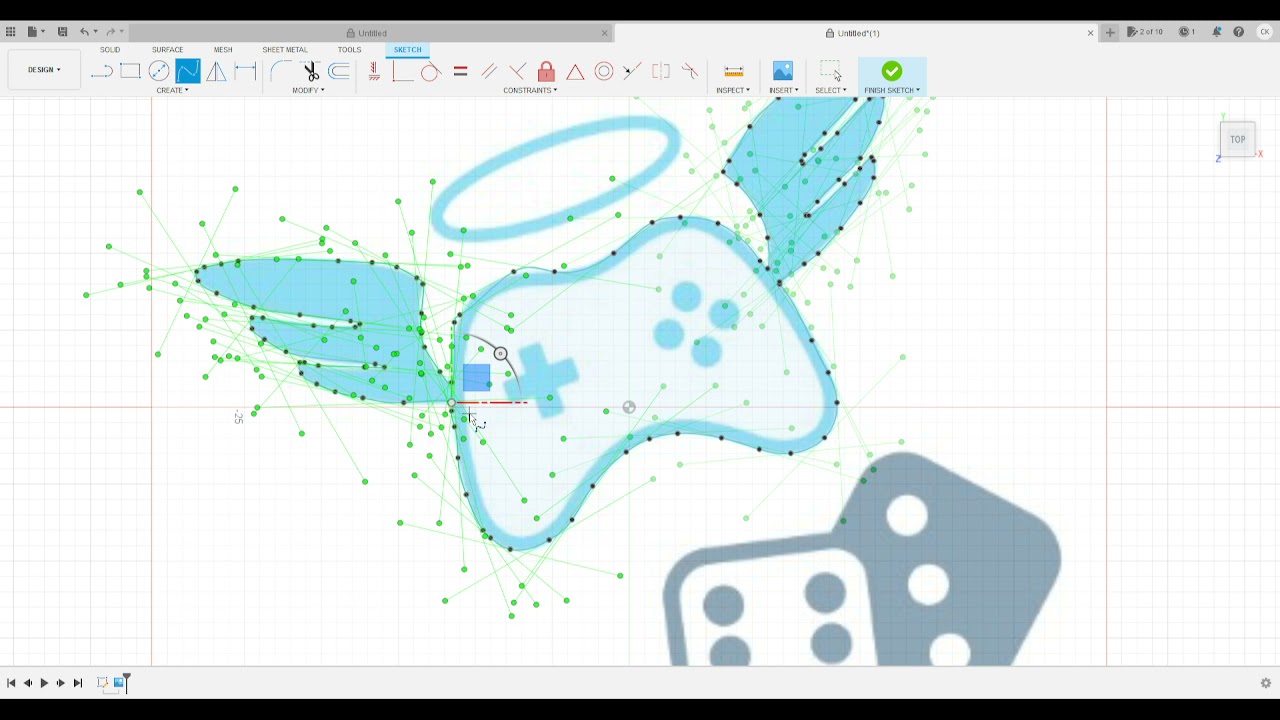1280x720 pixels.
Task: Undo the last action
Action: coord(85,32)
